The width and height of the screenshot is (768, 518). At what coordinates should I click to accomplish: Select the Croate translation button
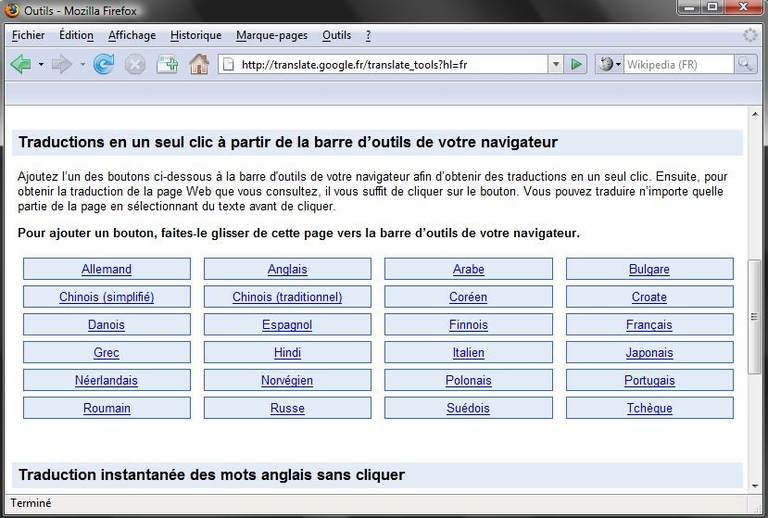coord(649,297)
